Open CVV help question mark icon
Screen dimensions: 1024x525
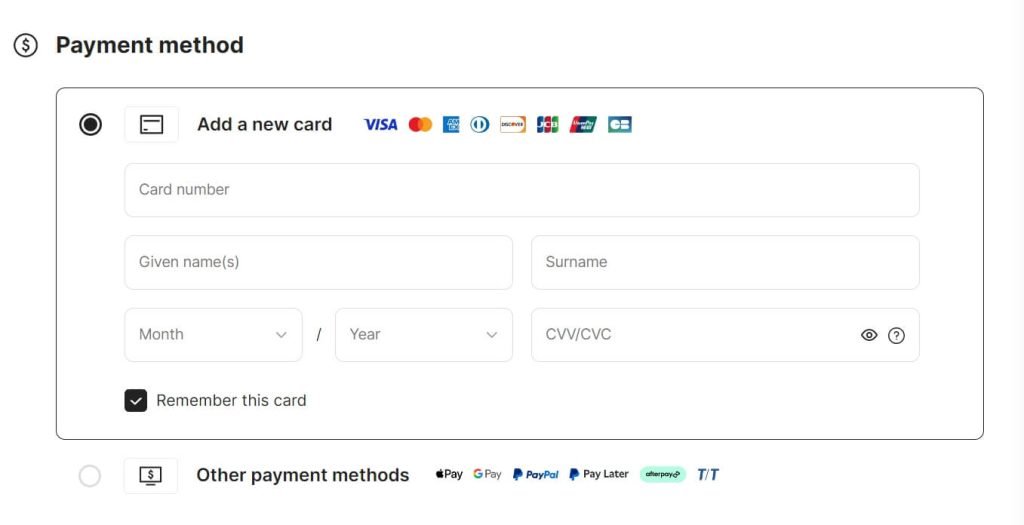pyautogui.click(x=896, y=336)
